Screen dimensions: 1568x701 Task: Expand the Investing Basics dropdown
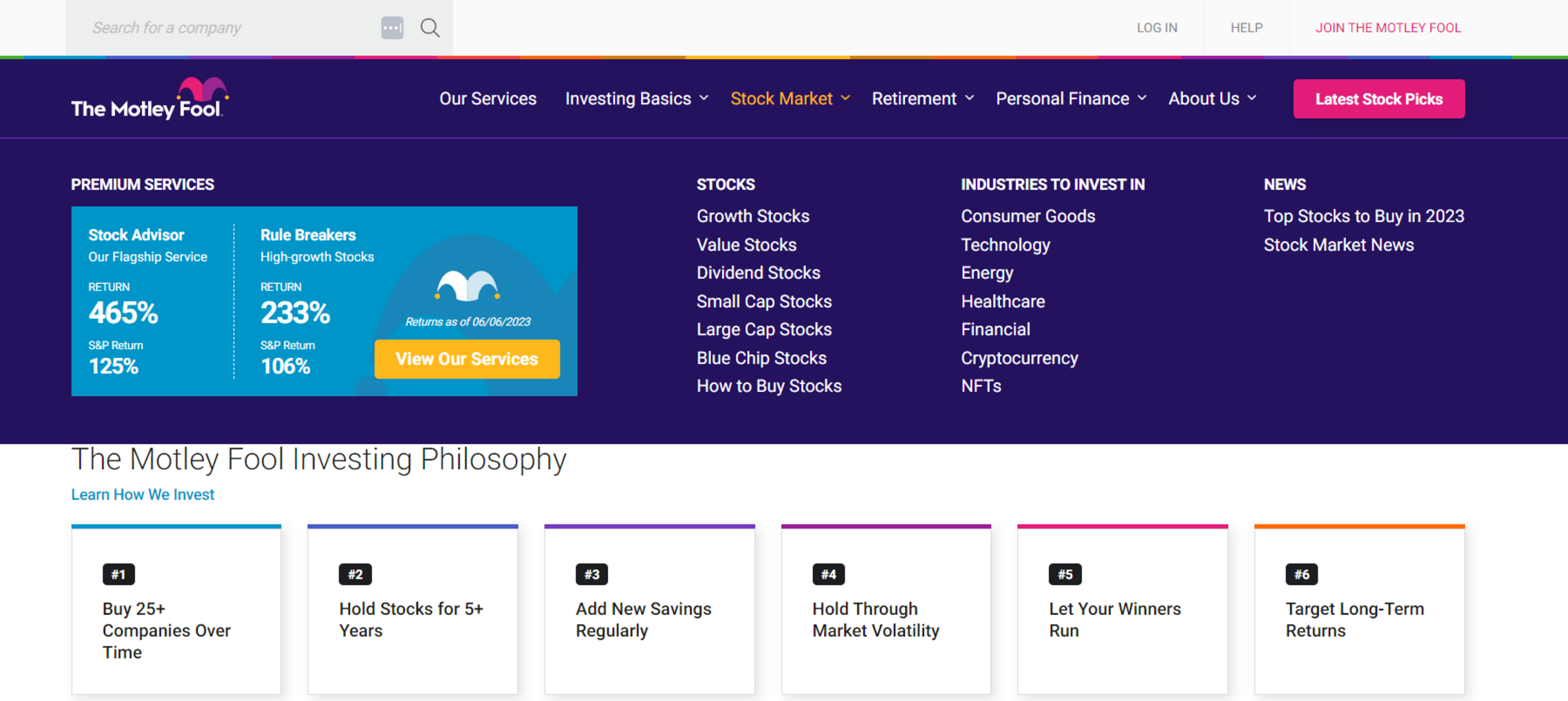tap(636, 99)
